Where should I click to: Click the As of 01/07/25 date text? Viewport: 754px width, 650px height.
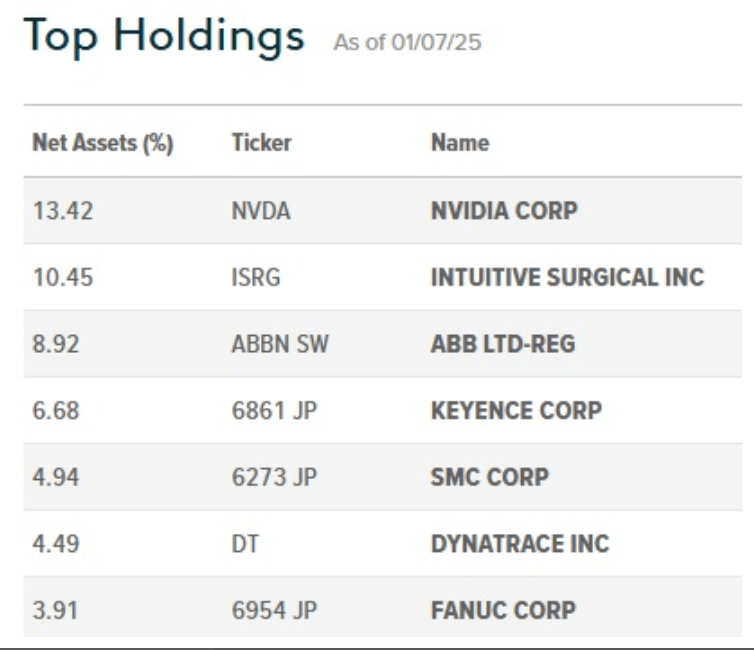tap(408, 47)
